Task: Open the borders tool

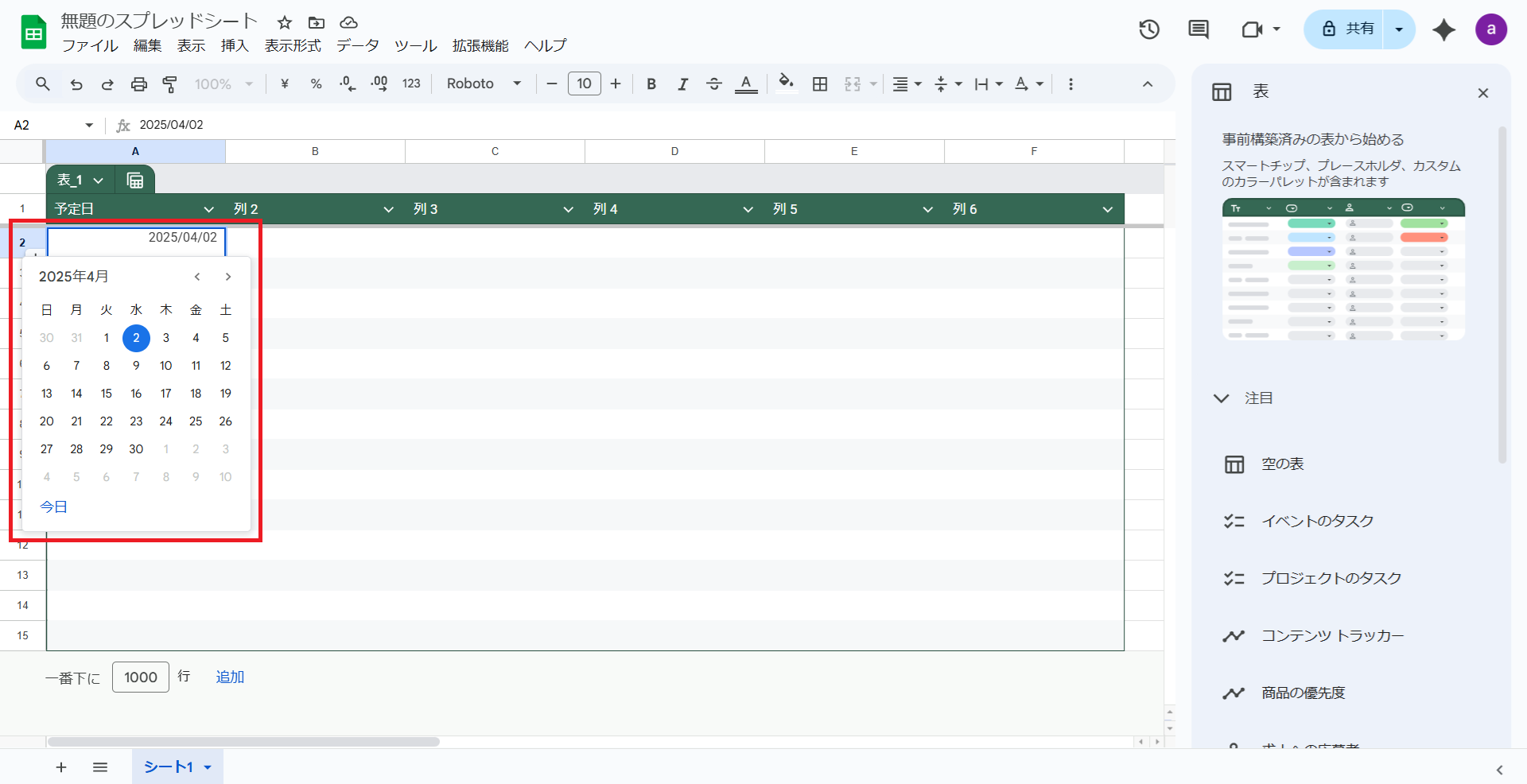Action: coord(820,84)
